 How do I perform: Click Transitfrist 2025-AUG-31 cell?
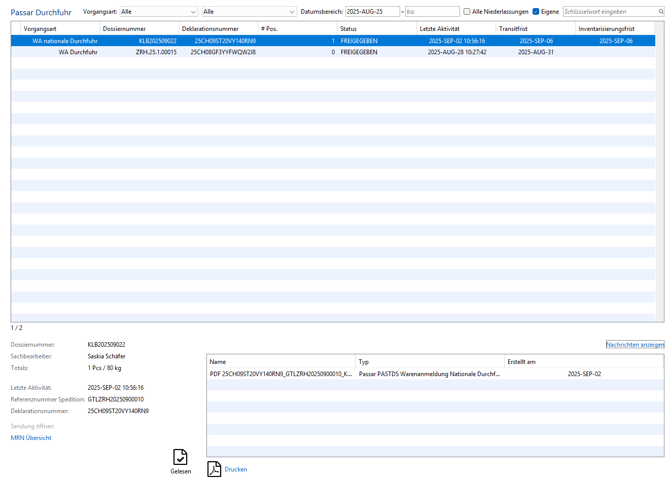point(536,52)
